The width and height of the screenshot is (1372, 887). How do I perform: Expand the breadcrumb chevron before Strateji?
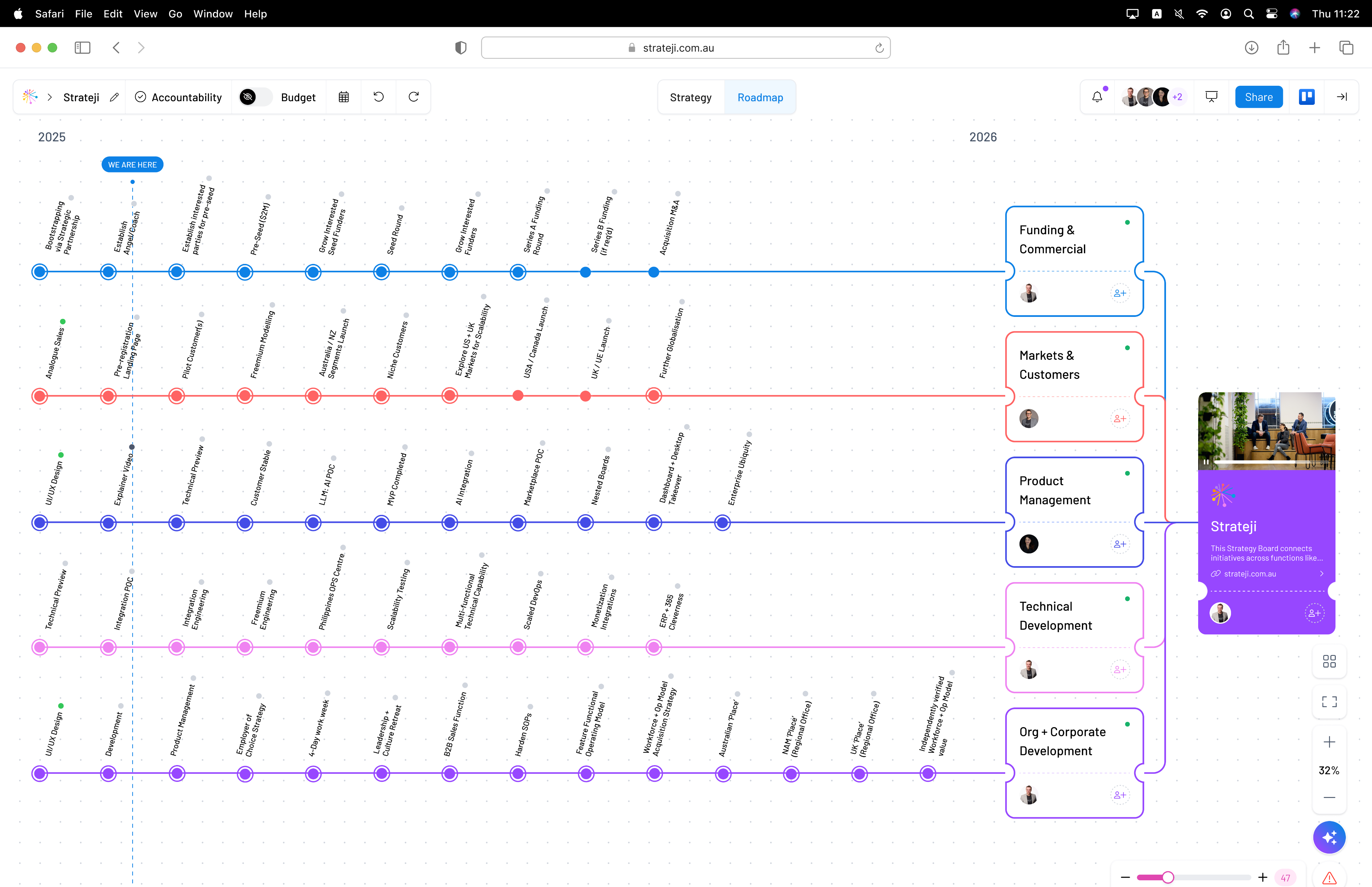tap(50, 97)
